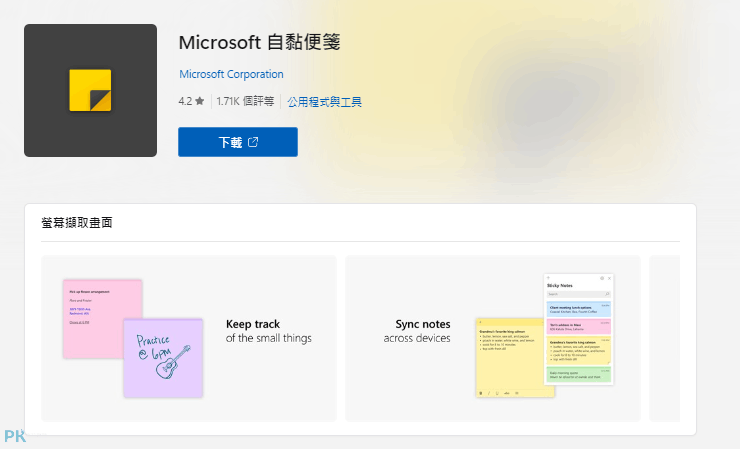Screen dimensions: 740x449
Task: Click the purple Practice @ 6pm note
Action: 163,358
